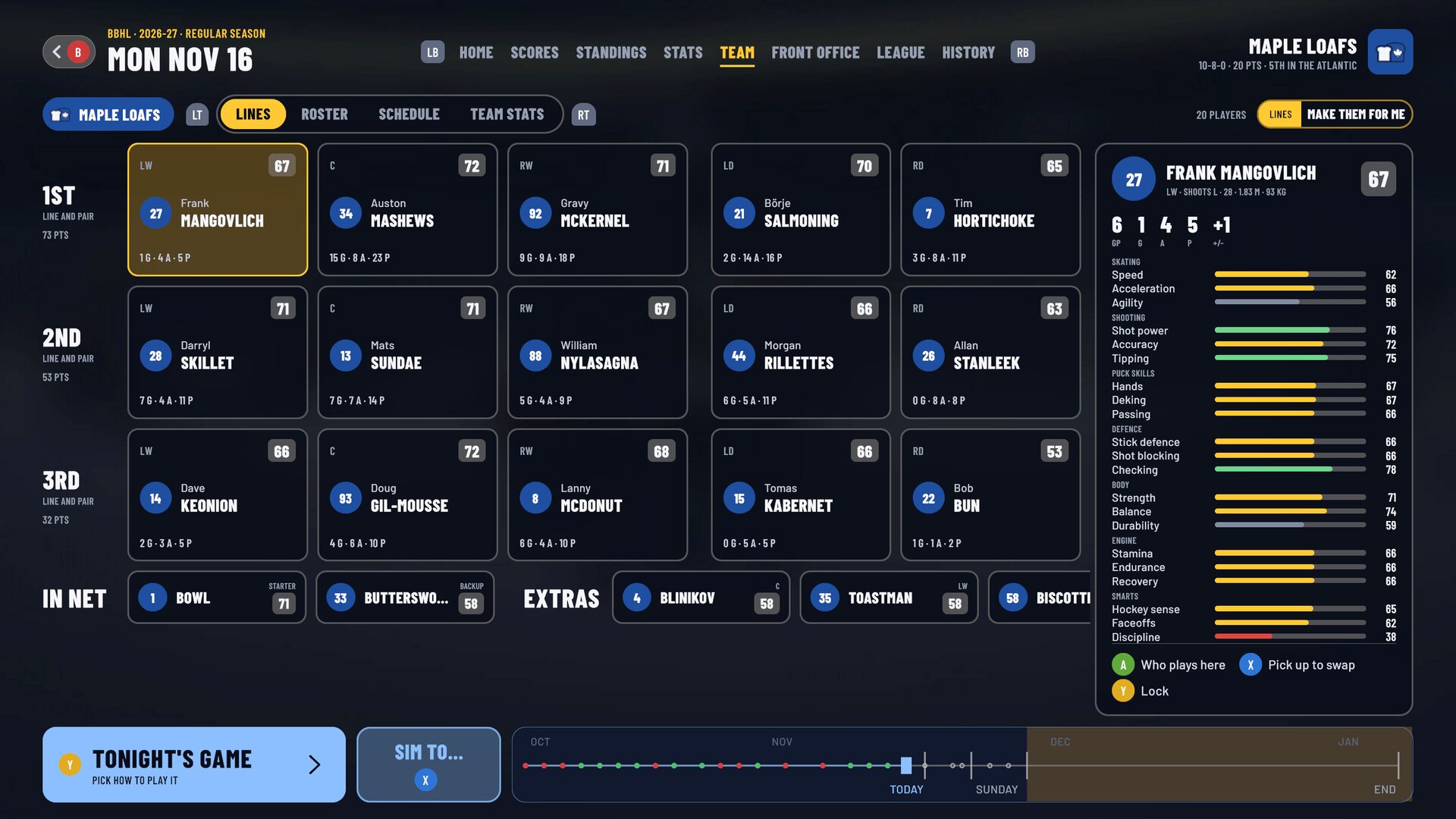This screenshot has width=1456, height=819.
Task: Open the Standings menu
Action: click(611, 52)
